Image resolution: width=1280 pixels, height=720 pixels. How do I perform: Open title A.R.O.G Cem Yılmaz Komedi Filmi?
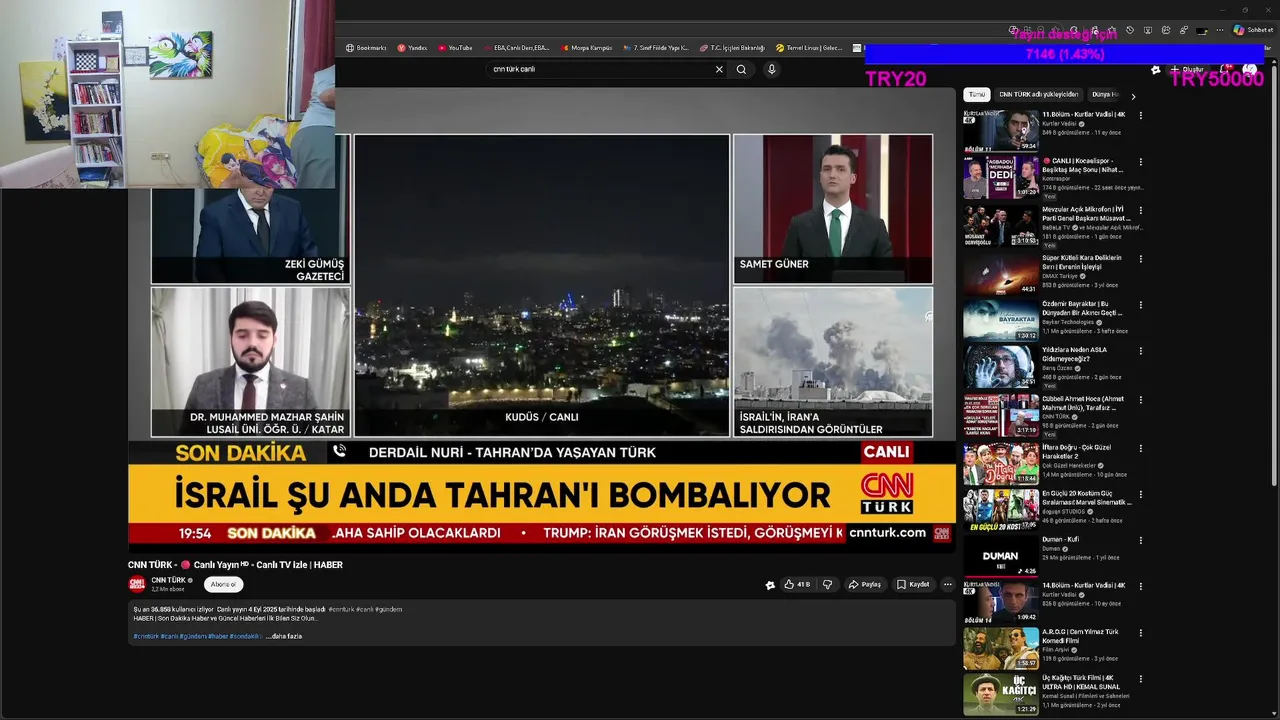[x=1080, y=636]
